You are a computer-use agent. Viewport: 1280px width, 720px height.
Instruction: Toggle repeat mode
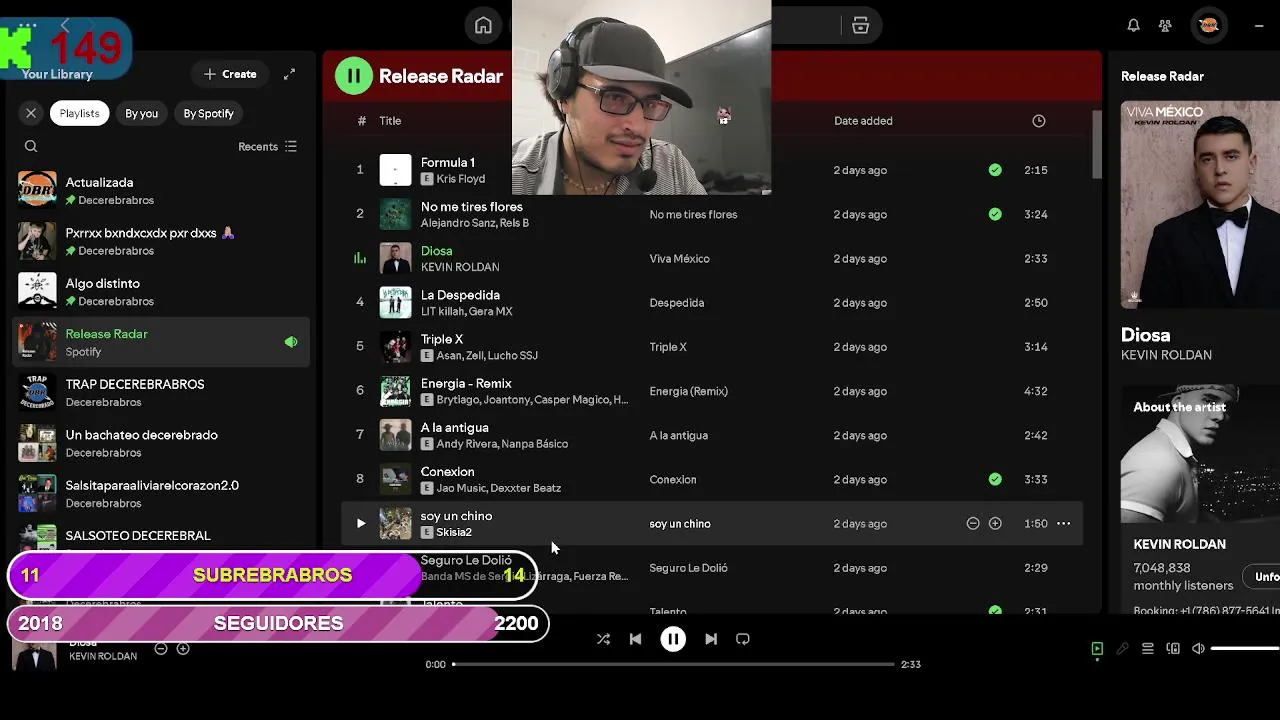[x=743, y=639]
